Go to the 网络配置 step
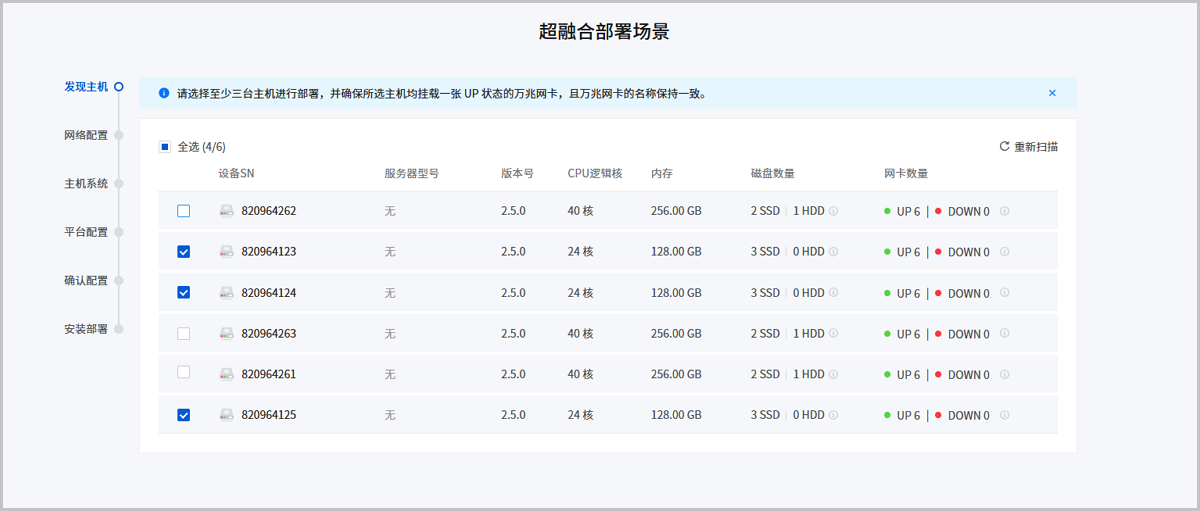Image resolution: width=1200 pixels, height=511 pixels. pos(86,135)
